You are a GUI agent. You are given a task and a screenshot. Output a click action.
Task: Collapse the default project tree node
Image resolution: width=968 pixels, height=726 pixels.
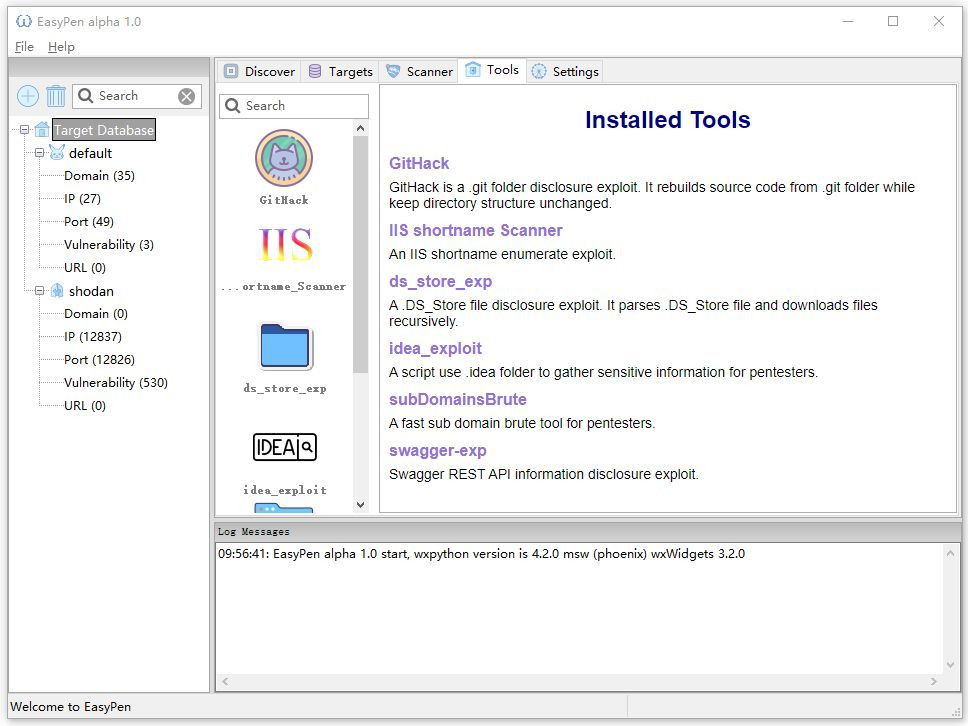(40, 152)
